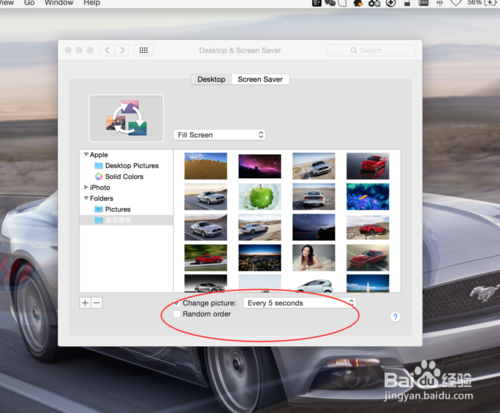Choose the white Mustang rear view thumbnail
Viewport: 500px width, 413px height.
[314, 197]
